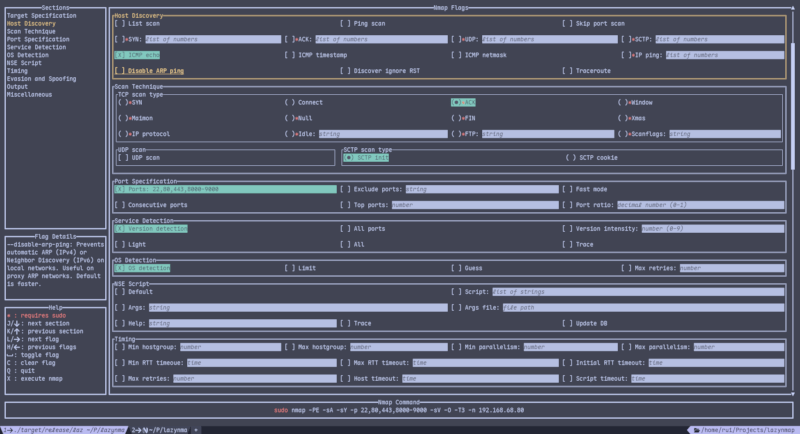The height and width of the screenshot is (434, 800).
Task: Select Evasion and Spoofing in the Sections list
Action: 41,79
